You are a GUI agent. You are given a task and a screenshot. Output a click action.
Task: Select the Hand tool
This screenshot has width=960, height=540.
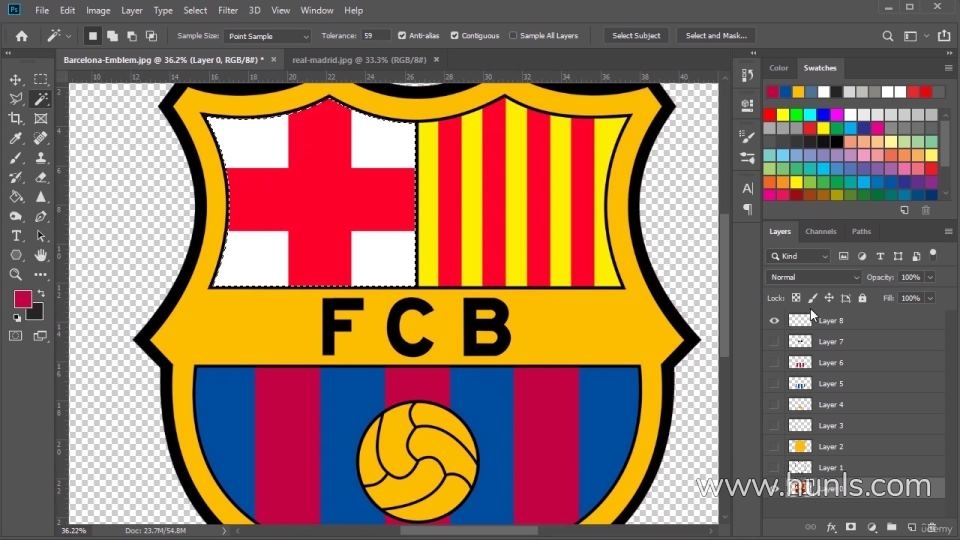click(40, 255)
